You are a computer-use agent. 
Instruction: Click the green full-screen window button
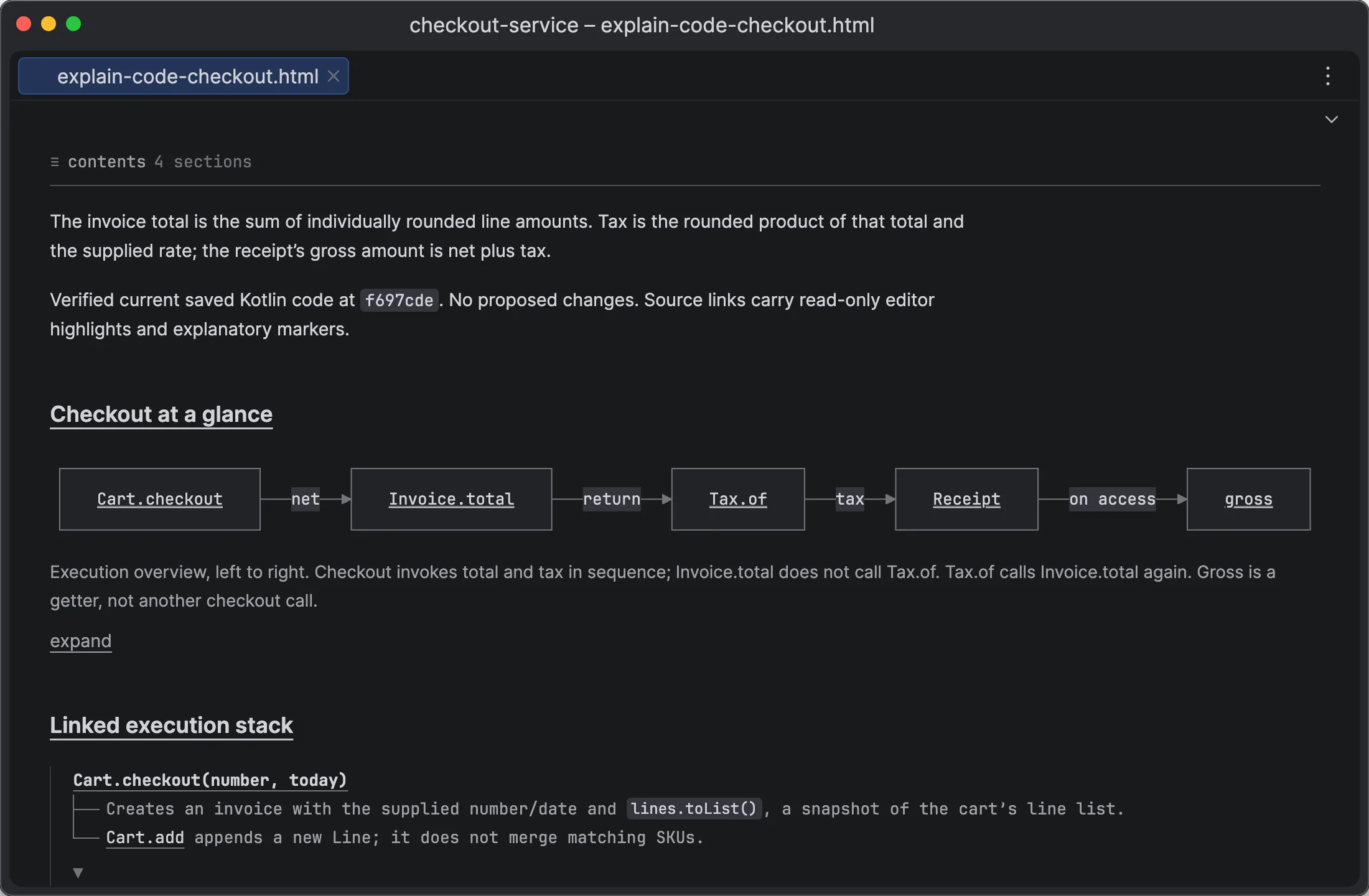click(x=73, y=24)
